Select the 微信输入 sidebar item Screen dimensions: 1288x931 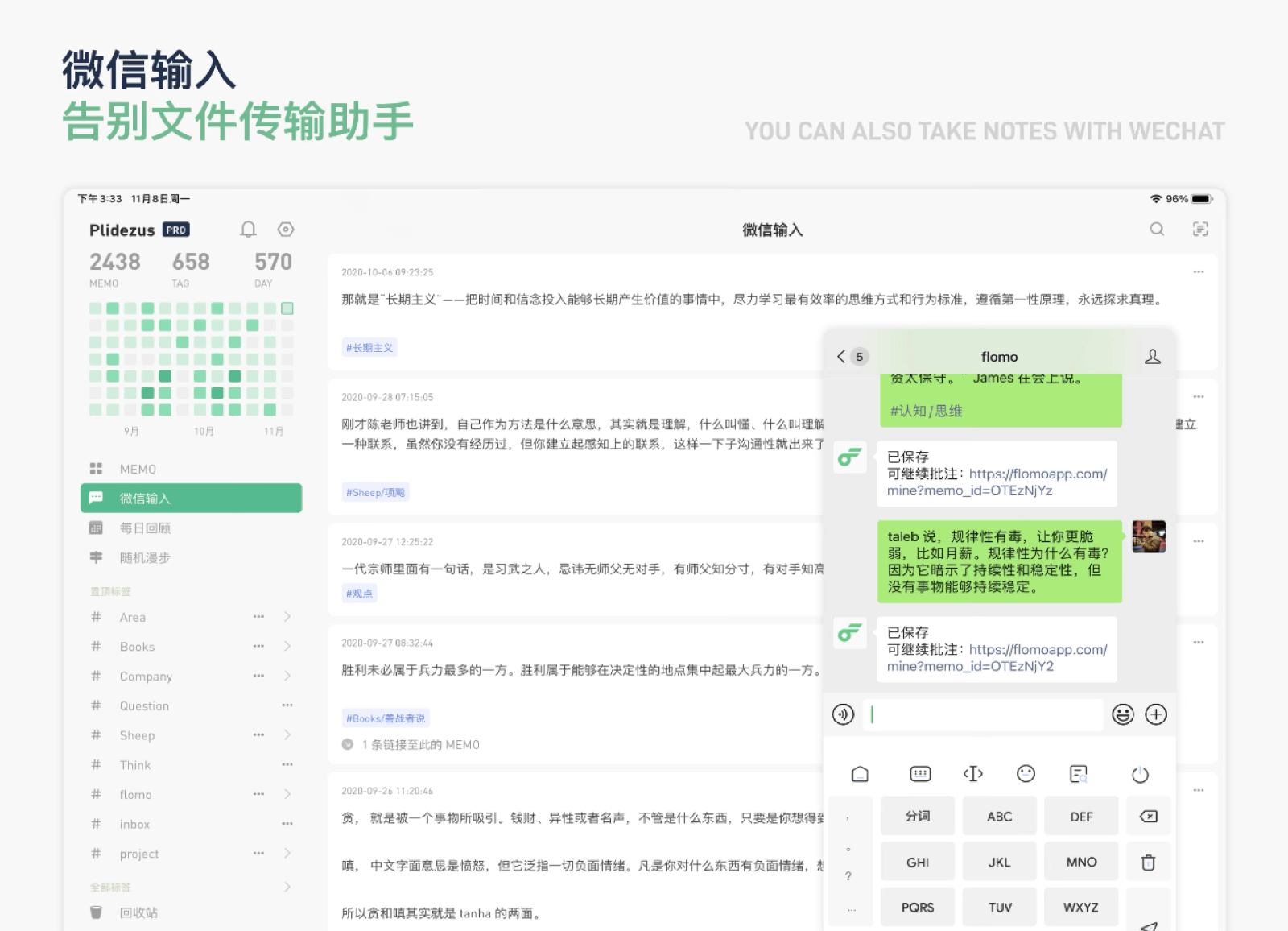click(192, 499)
